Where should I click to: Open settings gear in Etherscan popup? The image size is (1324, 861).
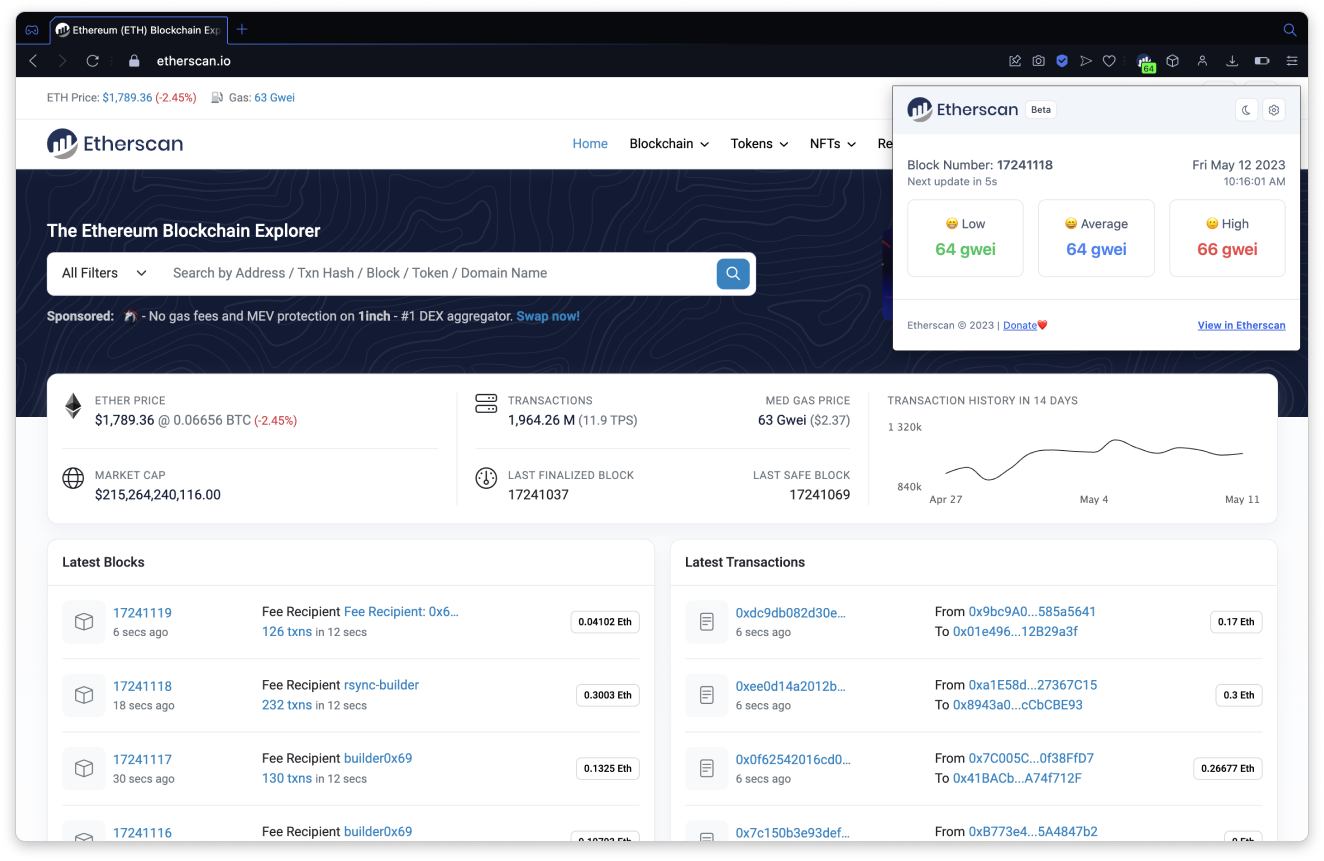pos(1273,110)
